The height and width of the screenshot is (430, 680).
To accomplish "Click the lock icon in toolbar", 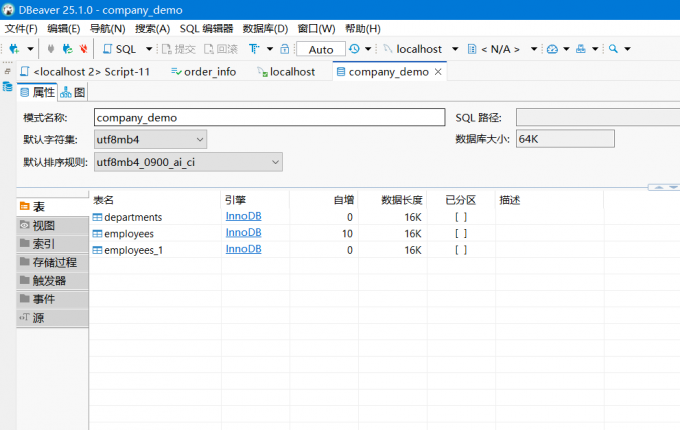I will 285,48.
